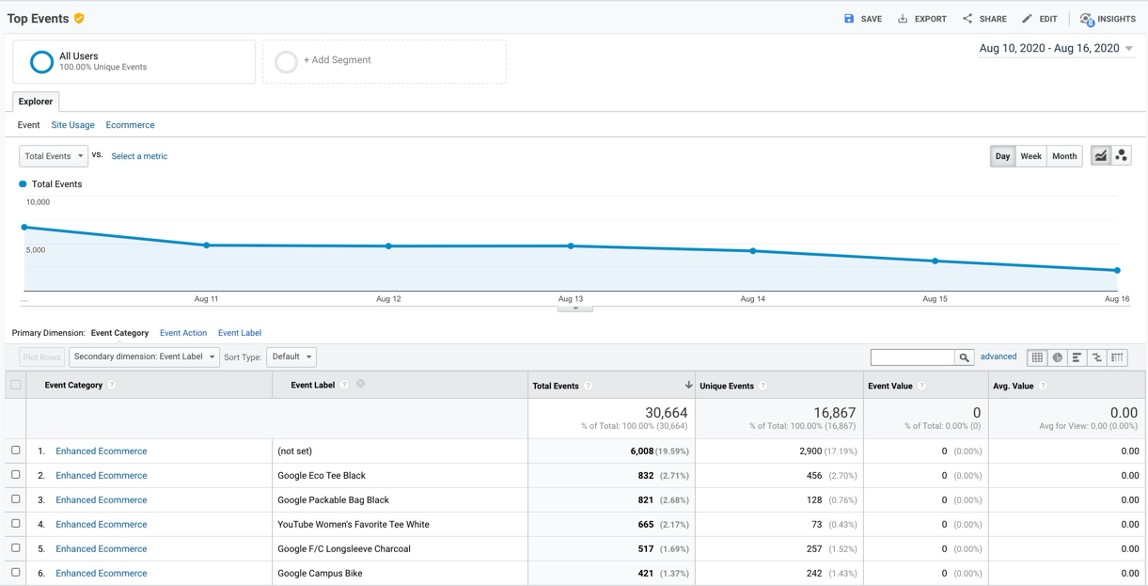Check the Google Eco Tee Black row checkbox
Screen dimensions: 1148x586
[16, 475]
